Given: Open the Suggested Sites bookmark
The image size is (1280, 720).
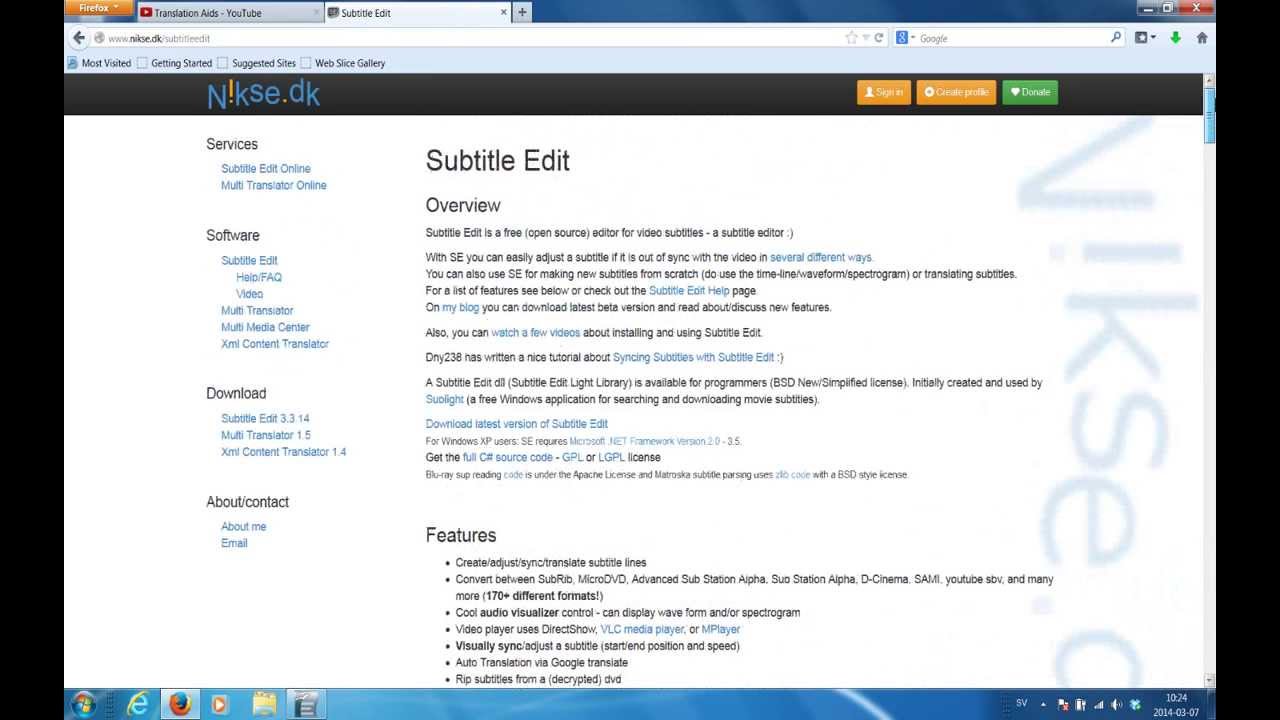Looking at the screenshot, I should 256,63.
